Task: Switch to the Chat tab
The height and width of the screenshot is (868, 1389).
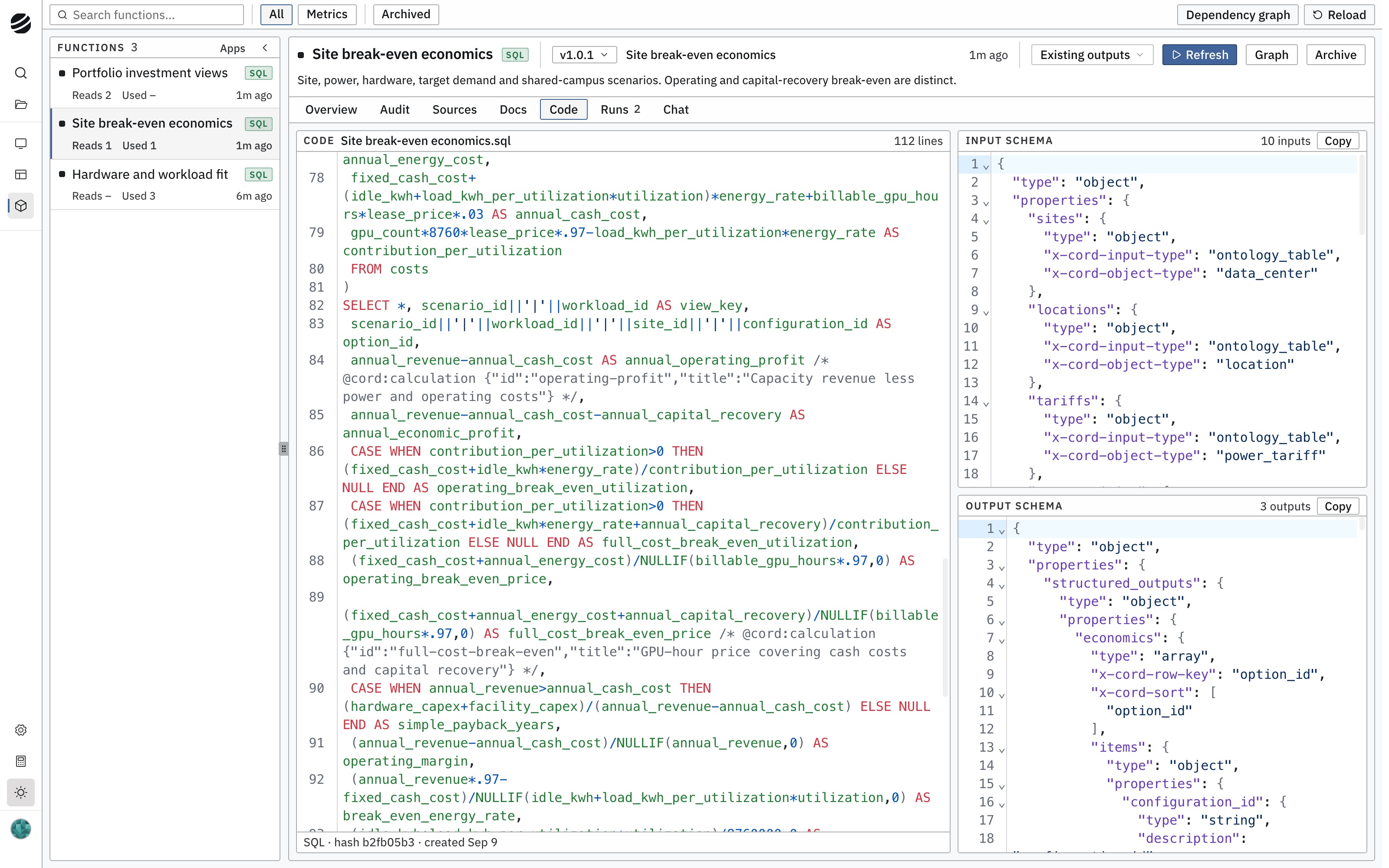Action: point(675,110)
